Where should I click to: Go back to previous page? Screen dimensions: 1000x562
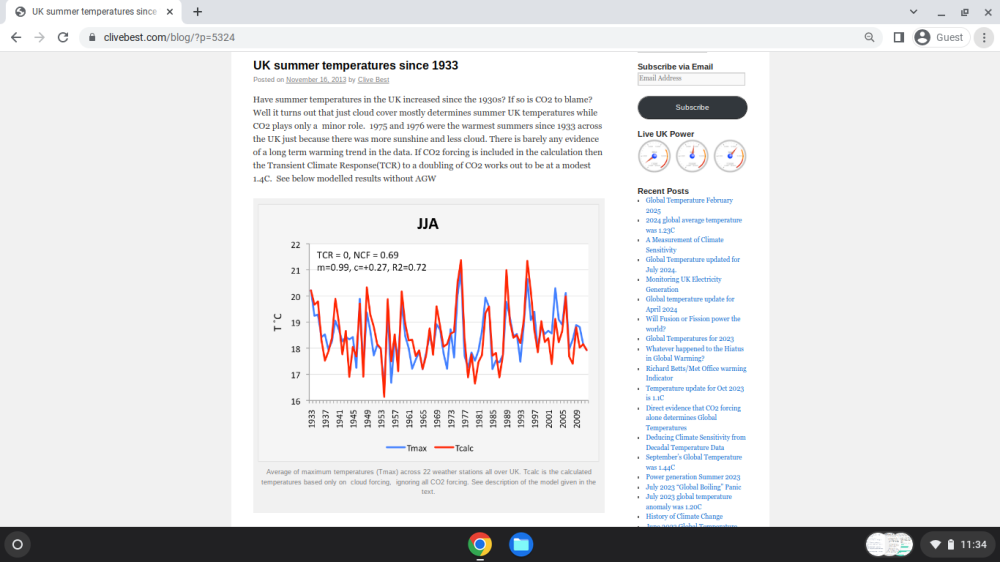16,38
